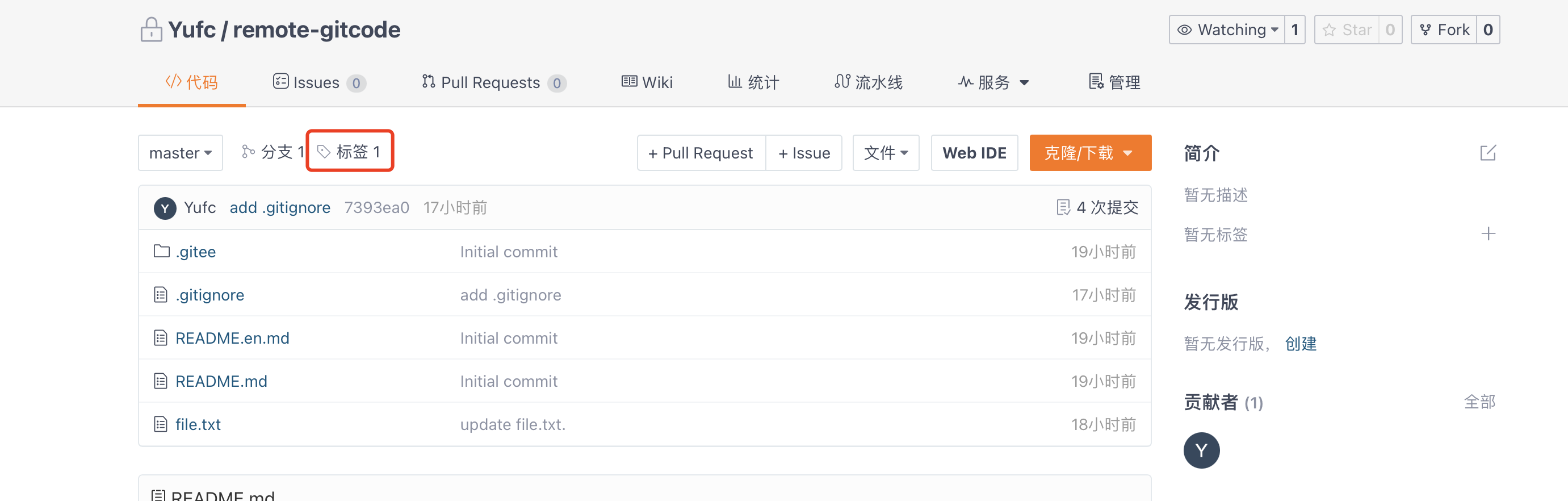Viewport: 1568px width, 501px height.
Task: Open the master branch selector
Action: coord(180,153)
